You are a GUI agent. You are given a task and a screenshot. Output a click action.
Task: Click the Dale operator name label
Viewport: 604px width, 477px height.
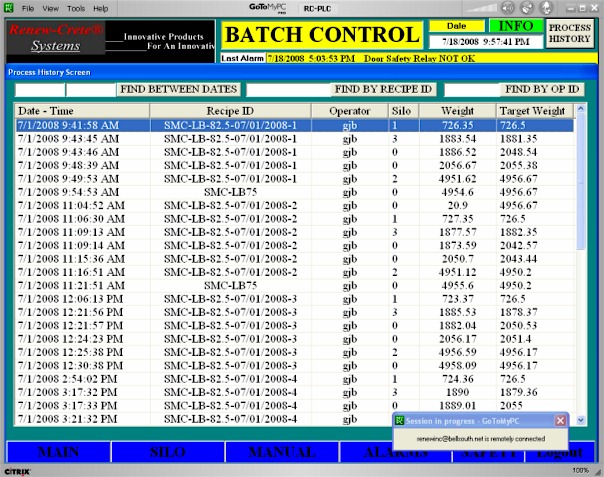[456, 26]
